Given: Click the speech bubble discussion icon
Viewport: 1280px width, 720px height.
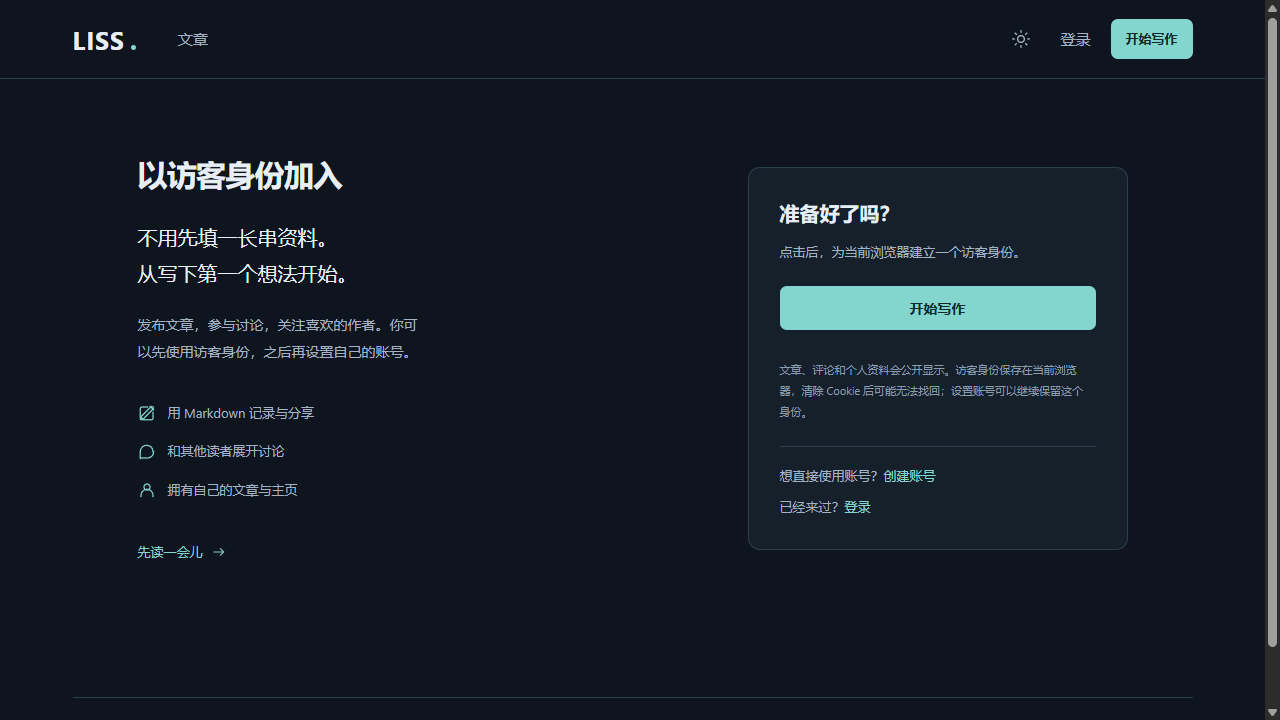Looking at the screenshot, I should [x=147, y=452].
